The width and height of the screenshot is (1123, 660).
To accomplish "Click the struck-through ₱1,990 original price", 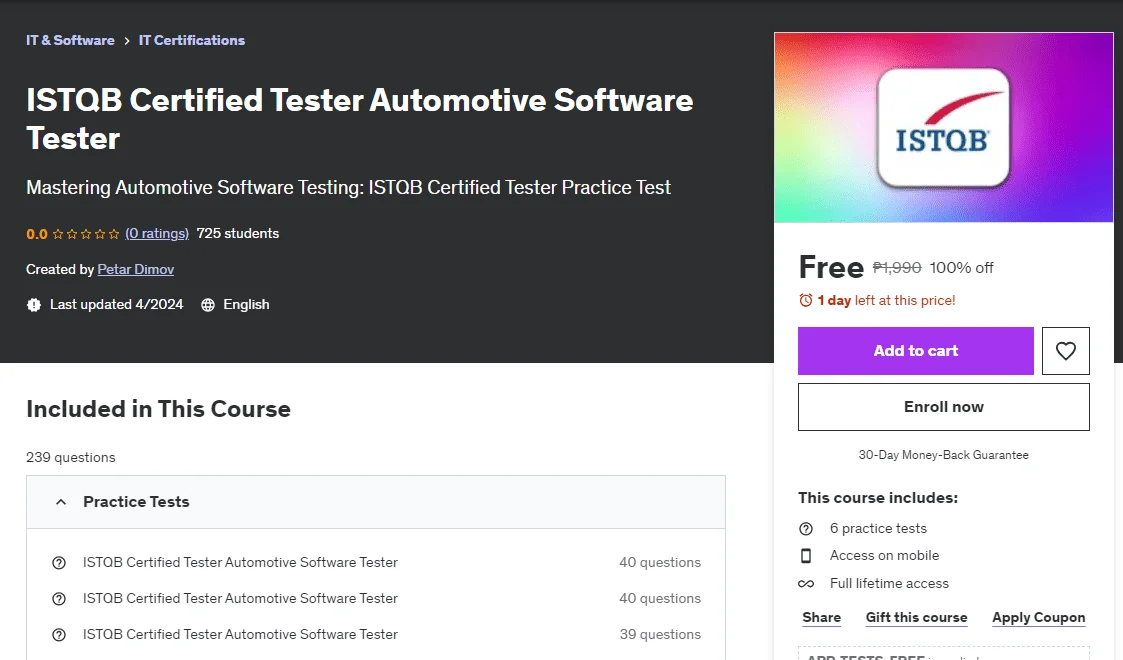I will click(897, 268).
